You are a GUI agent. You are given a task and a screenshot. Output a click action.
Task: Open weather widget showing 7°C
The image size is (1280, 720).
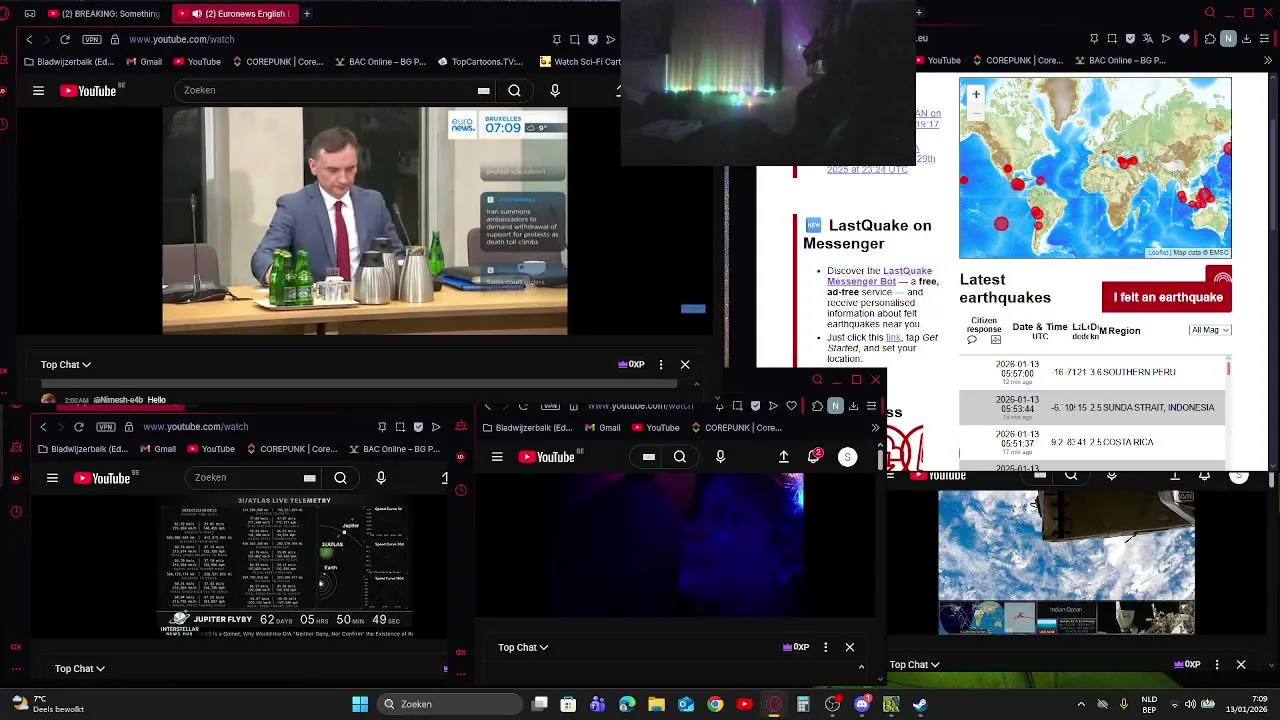(x=48, y=704)
